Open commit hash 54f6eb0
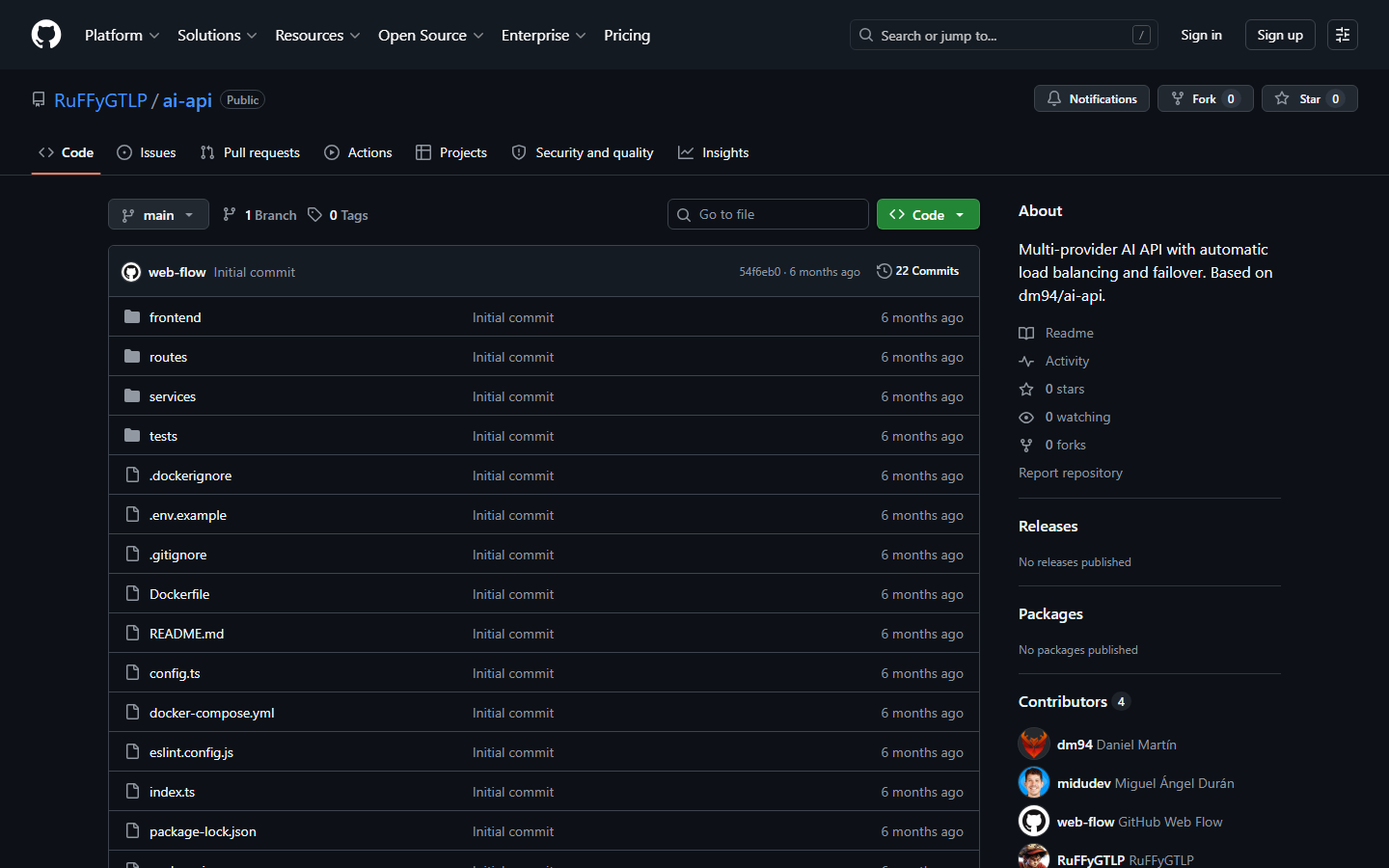The image size is (1389, 868). [760, 272]
